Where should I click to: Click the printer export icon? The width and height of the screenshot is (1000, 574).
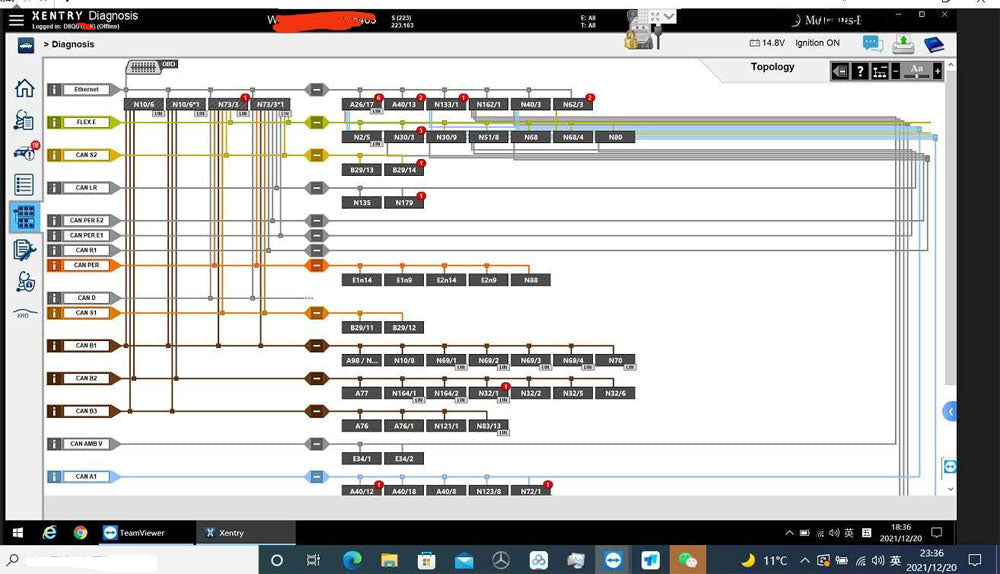click(903, 44)
